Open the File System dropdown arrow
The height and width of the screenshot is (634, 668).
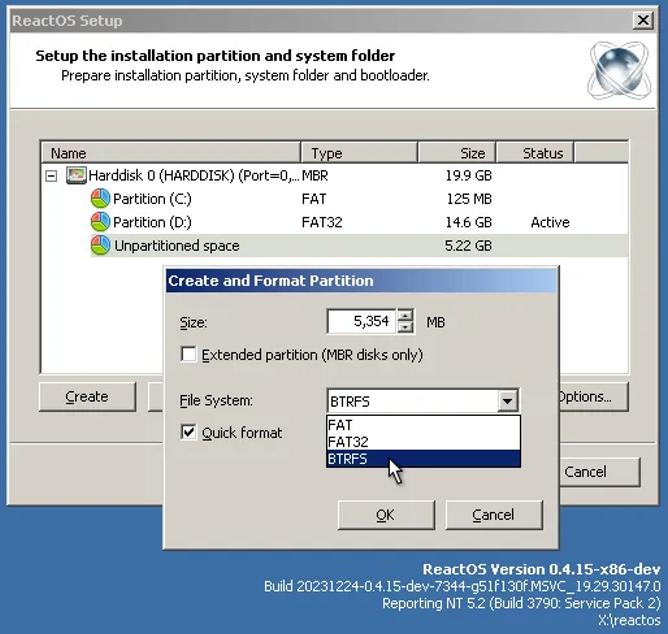click(x=507, y=401)
